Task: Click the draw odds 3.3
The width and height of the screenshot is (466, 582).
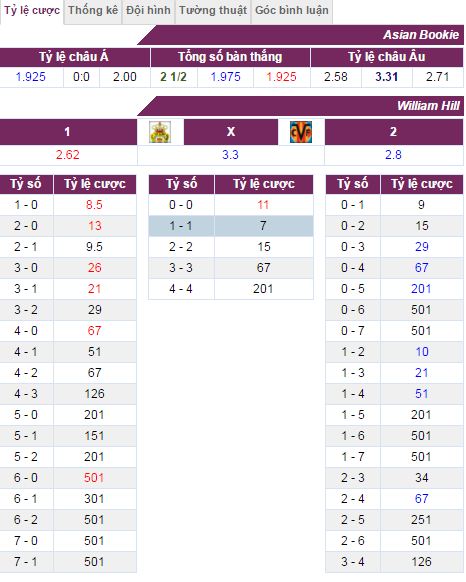Action: [230, 155]
